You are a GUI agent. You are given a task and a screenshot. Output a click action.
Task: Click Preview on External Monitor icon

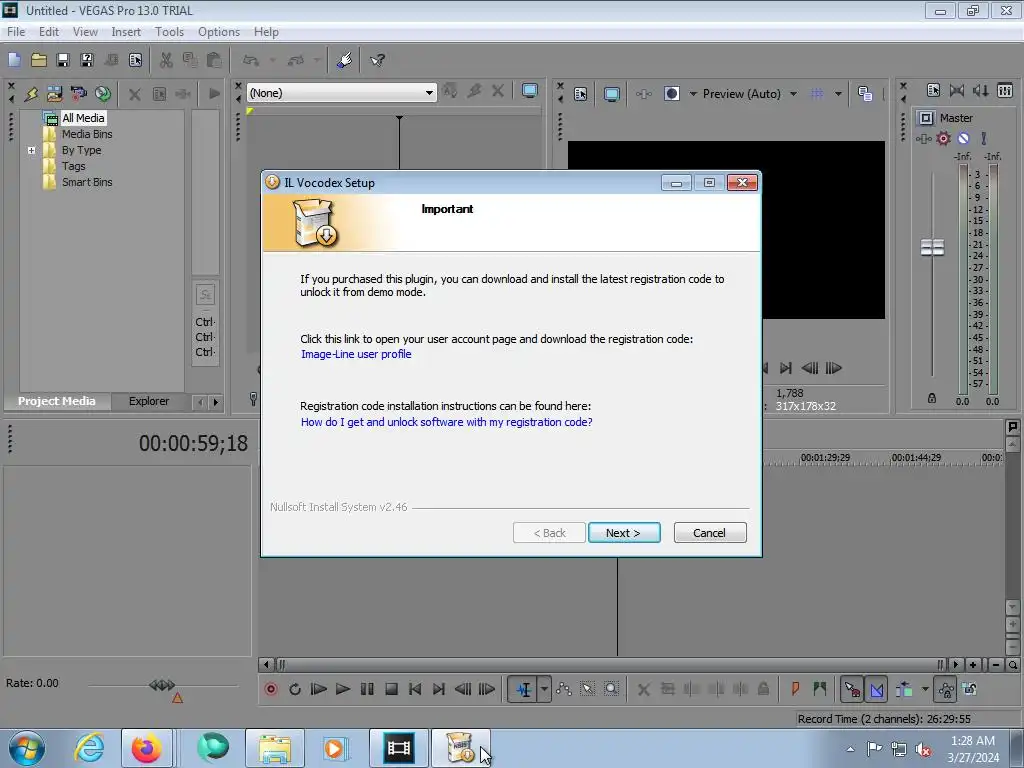coord(611,94)
